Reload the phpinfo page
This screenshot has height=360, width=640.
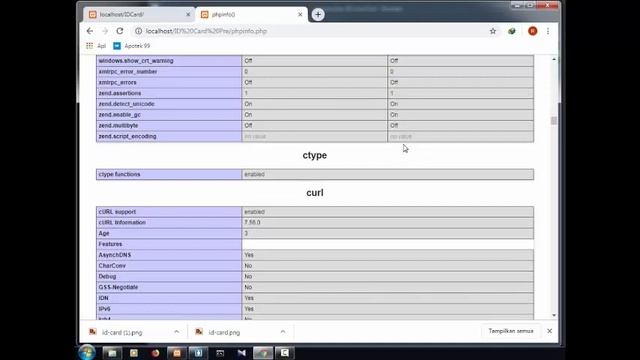coord(120,31)
